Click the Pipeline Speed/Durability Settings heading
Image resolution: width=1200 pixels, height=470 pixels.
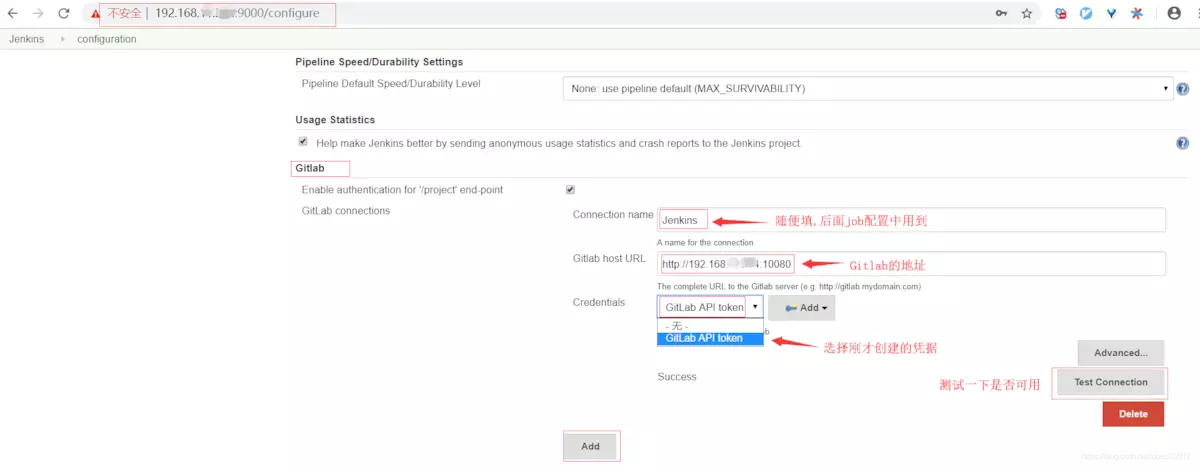coord(379,62)
